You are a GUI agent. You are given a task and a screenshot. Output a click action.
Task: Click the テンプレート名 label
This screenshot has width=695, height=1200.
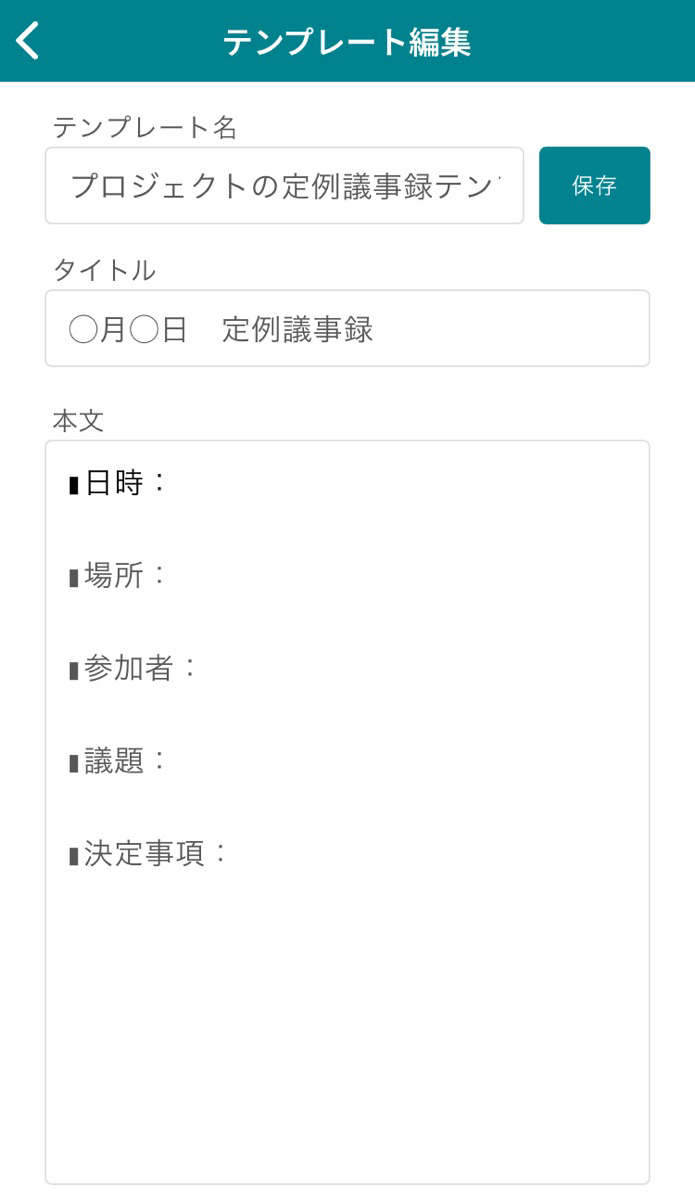click(145, 127)
